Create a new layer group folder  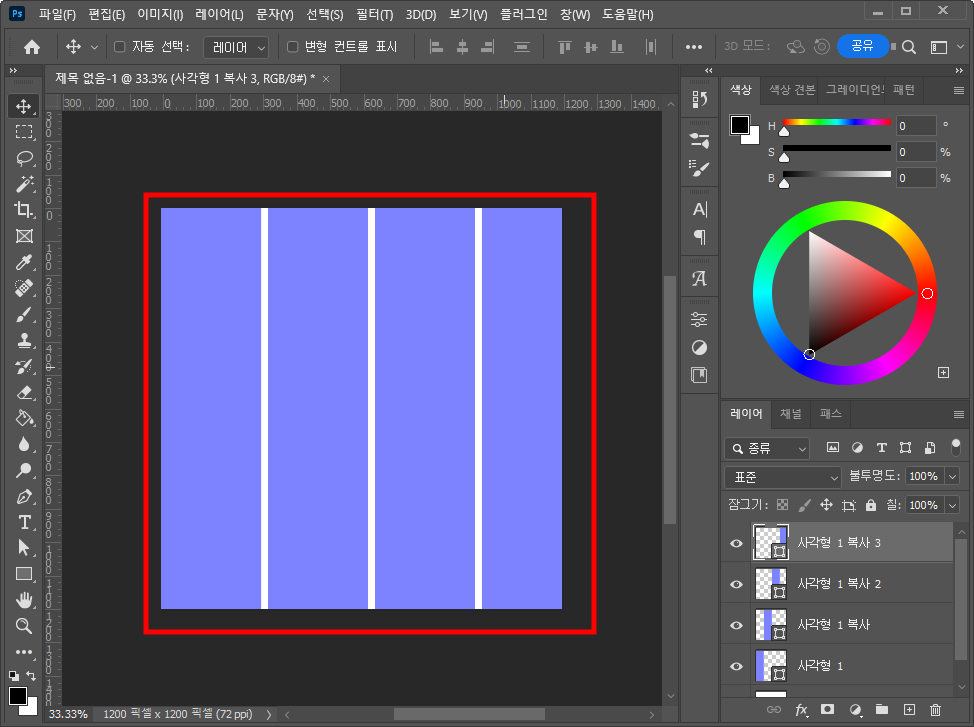(882, 710)
